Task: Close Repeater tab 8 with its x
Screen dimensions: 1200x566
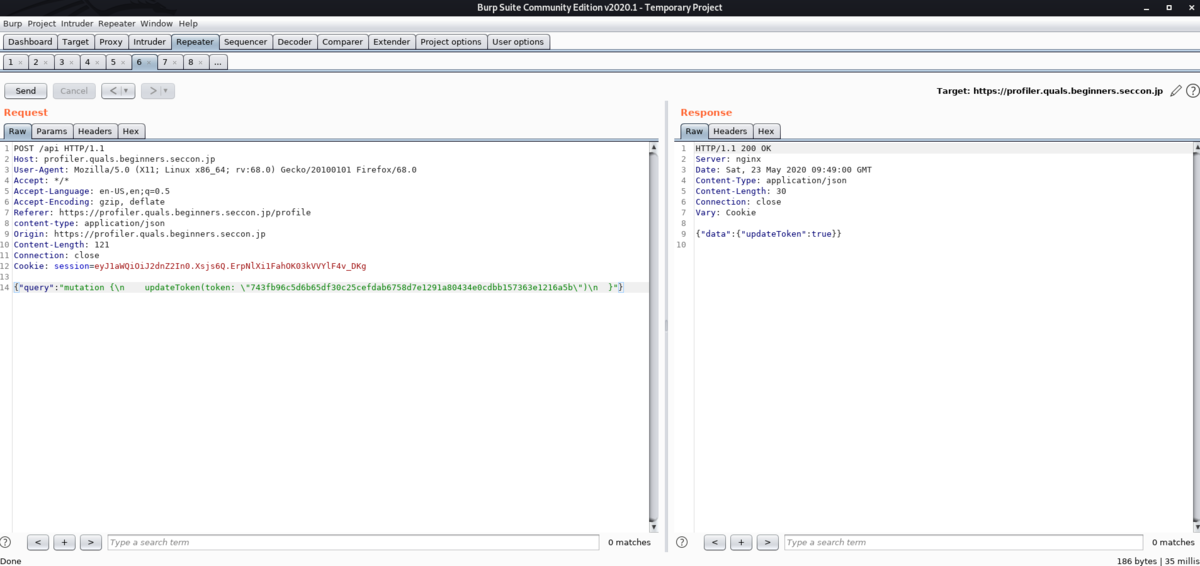Action: pos(201,62)
